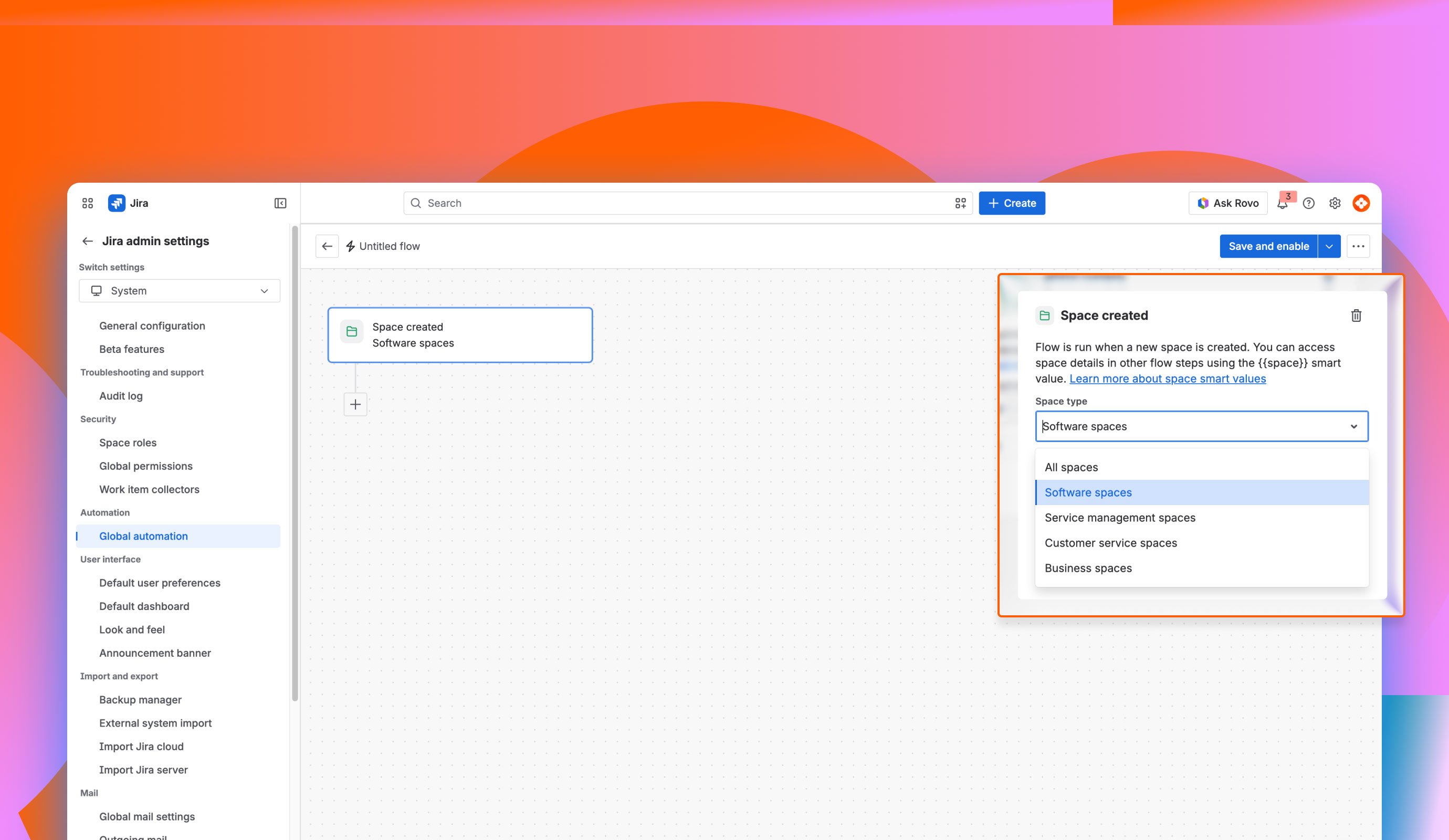Select Software spaces option
The image size is (1449, 840).
(1202, 493)
